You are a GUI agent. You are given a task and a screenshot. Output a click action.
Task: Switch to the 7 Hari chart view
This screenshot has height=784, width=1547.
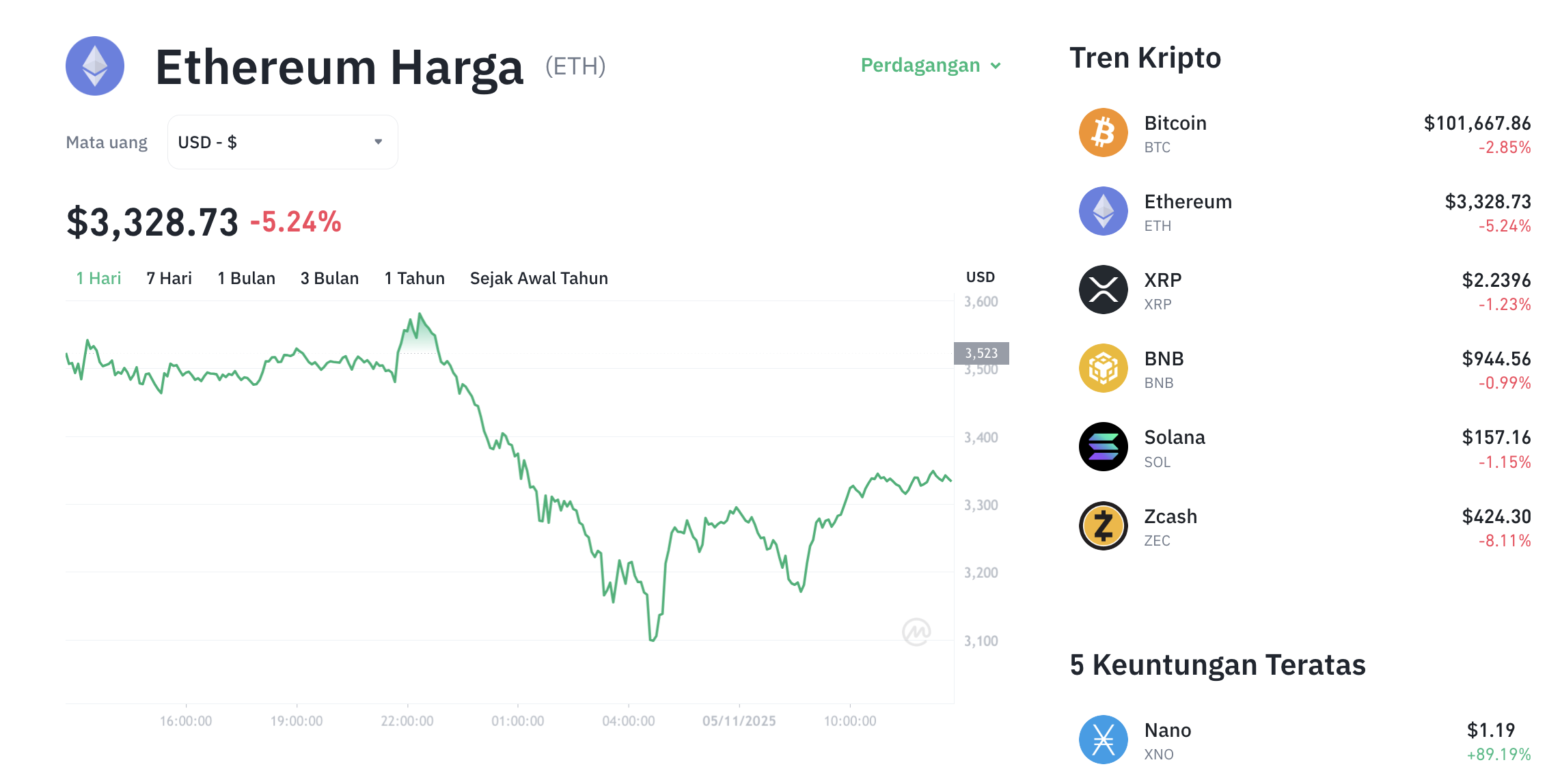point(168,278)
